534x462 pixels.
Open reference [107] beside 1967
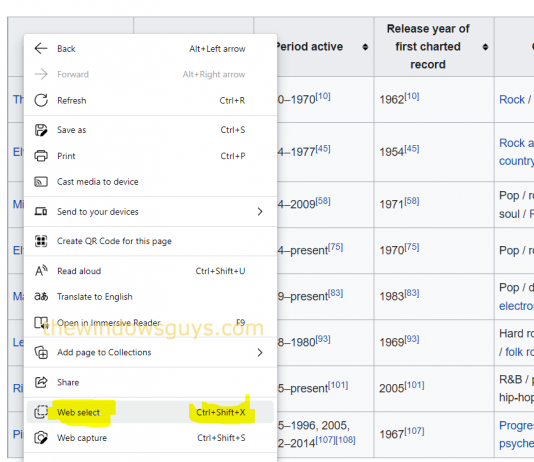(x=414, y=431)
